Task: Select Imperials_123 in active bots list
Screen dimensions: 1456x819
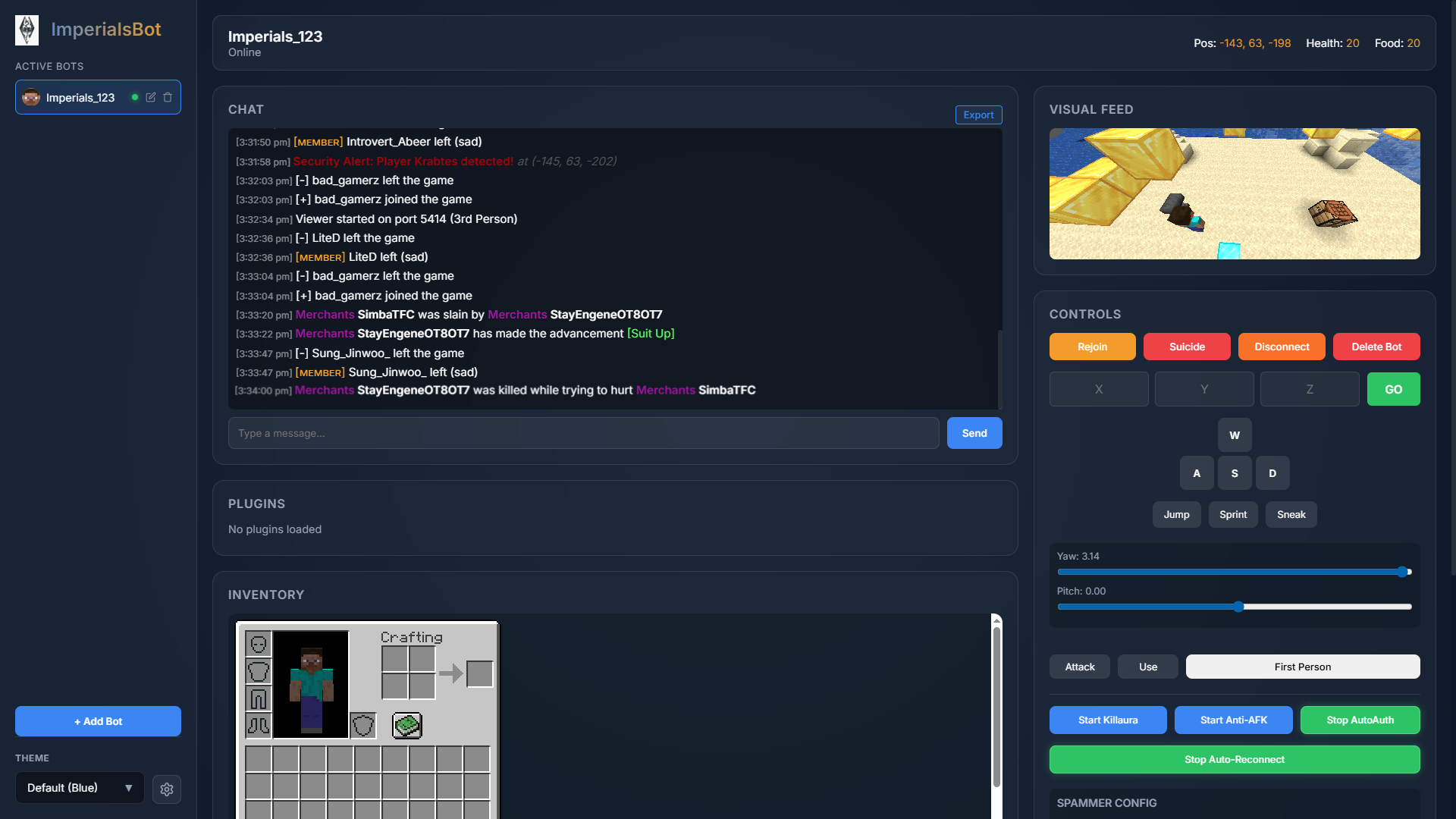Action: 80,98
